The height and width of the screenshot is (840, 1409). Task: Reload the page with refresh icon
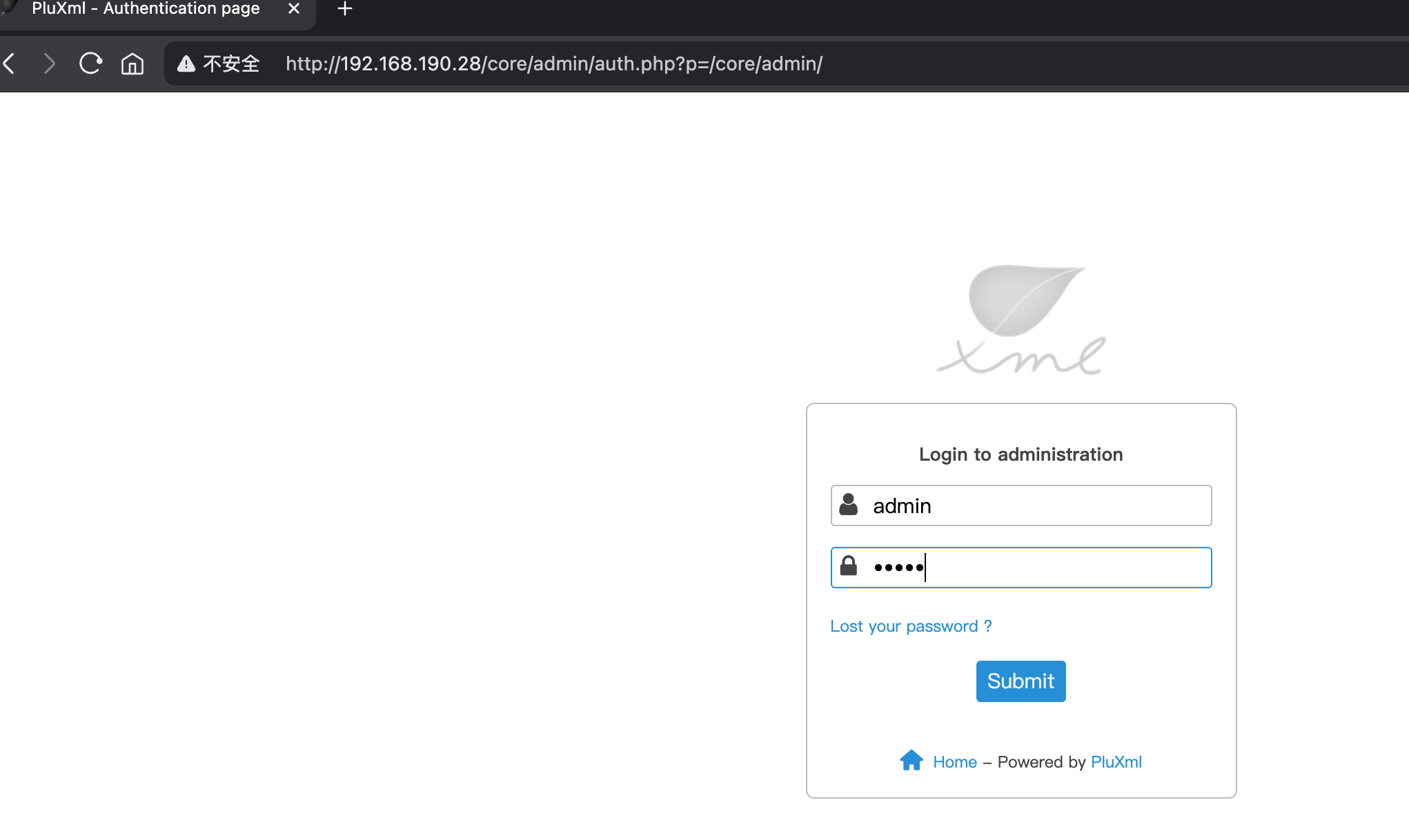point(90,64)
